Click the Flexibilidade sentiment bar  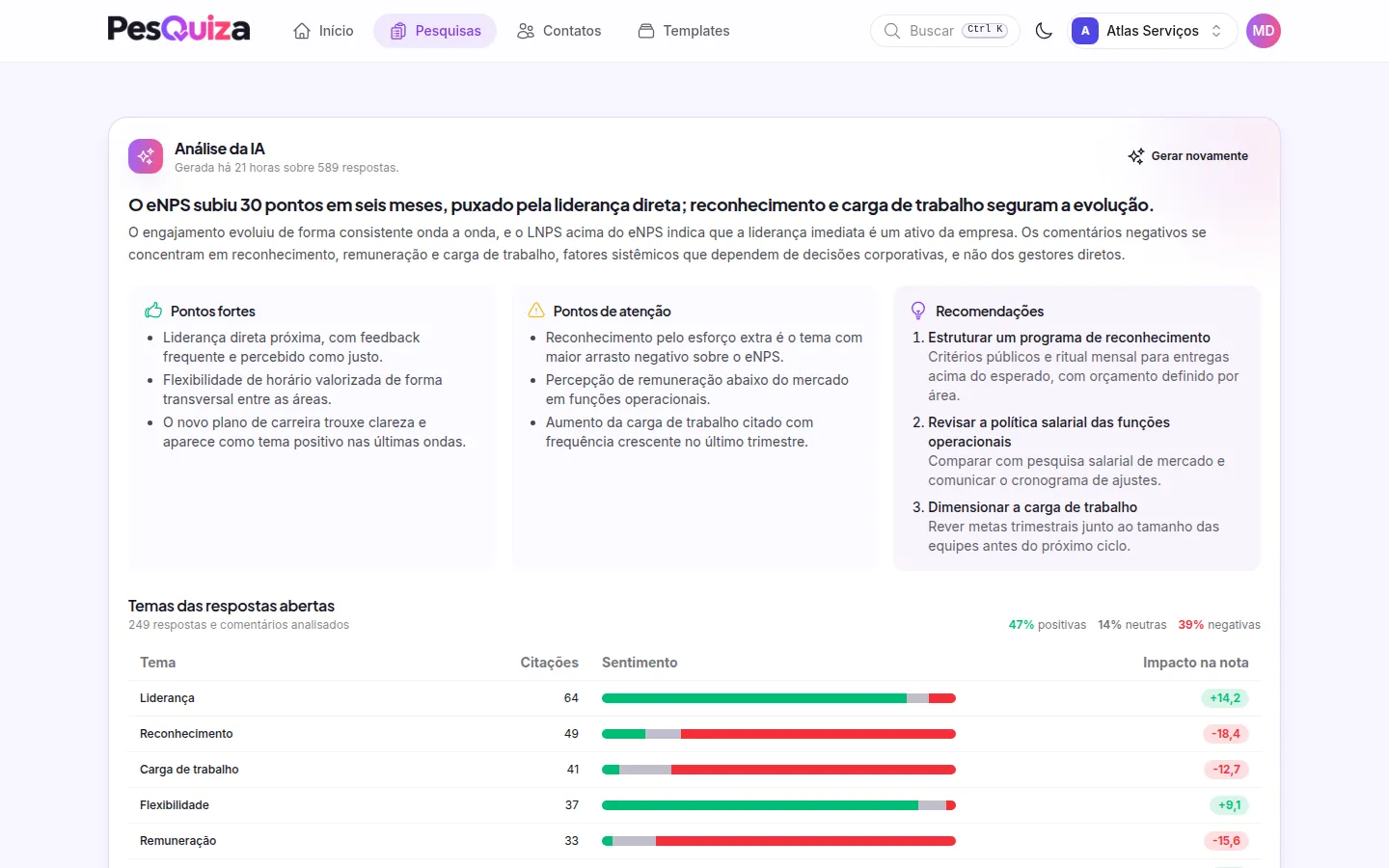pyautogui.click(x=778, y=805)
